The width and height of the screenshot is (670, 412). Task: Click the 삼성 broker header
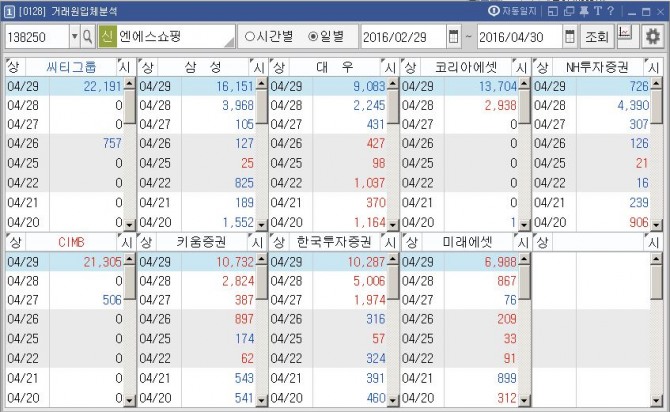pyautogui.click(x=203, y=67)
